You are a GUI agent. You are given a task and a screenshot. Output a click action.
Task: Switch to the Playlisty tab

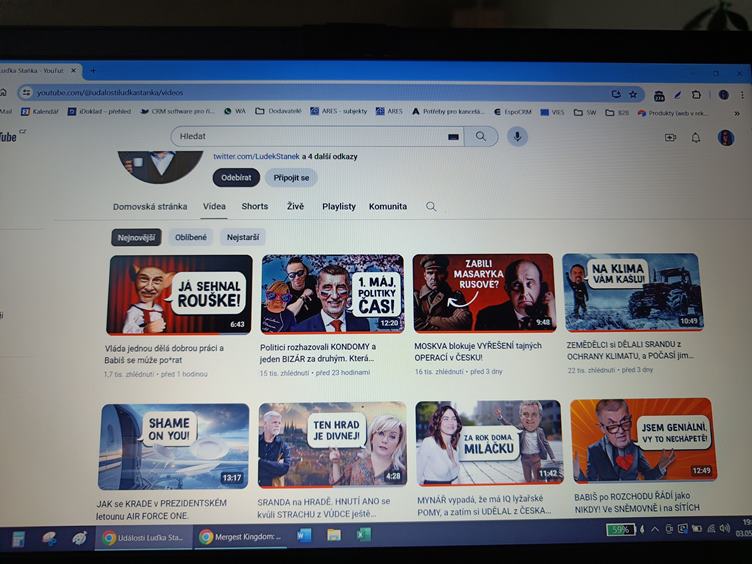(338, 206)
